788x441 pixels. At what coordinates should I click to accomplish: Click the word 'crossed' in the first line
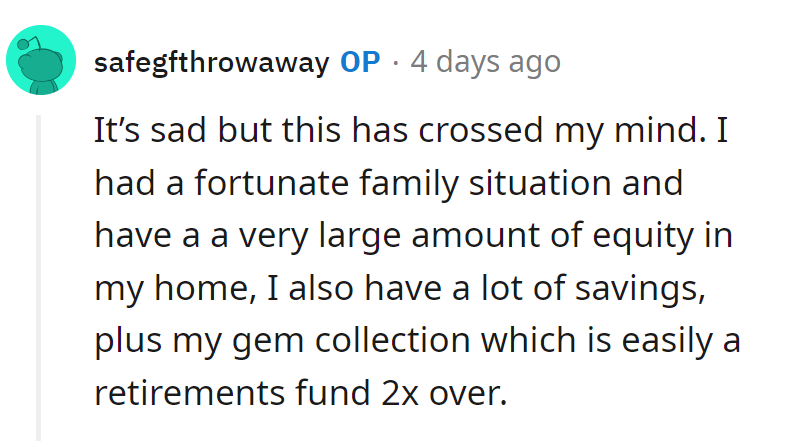pyautogui.click(x=480, y=131)
